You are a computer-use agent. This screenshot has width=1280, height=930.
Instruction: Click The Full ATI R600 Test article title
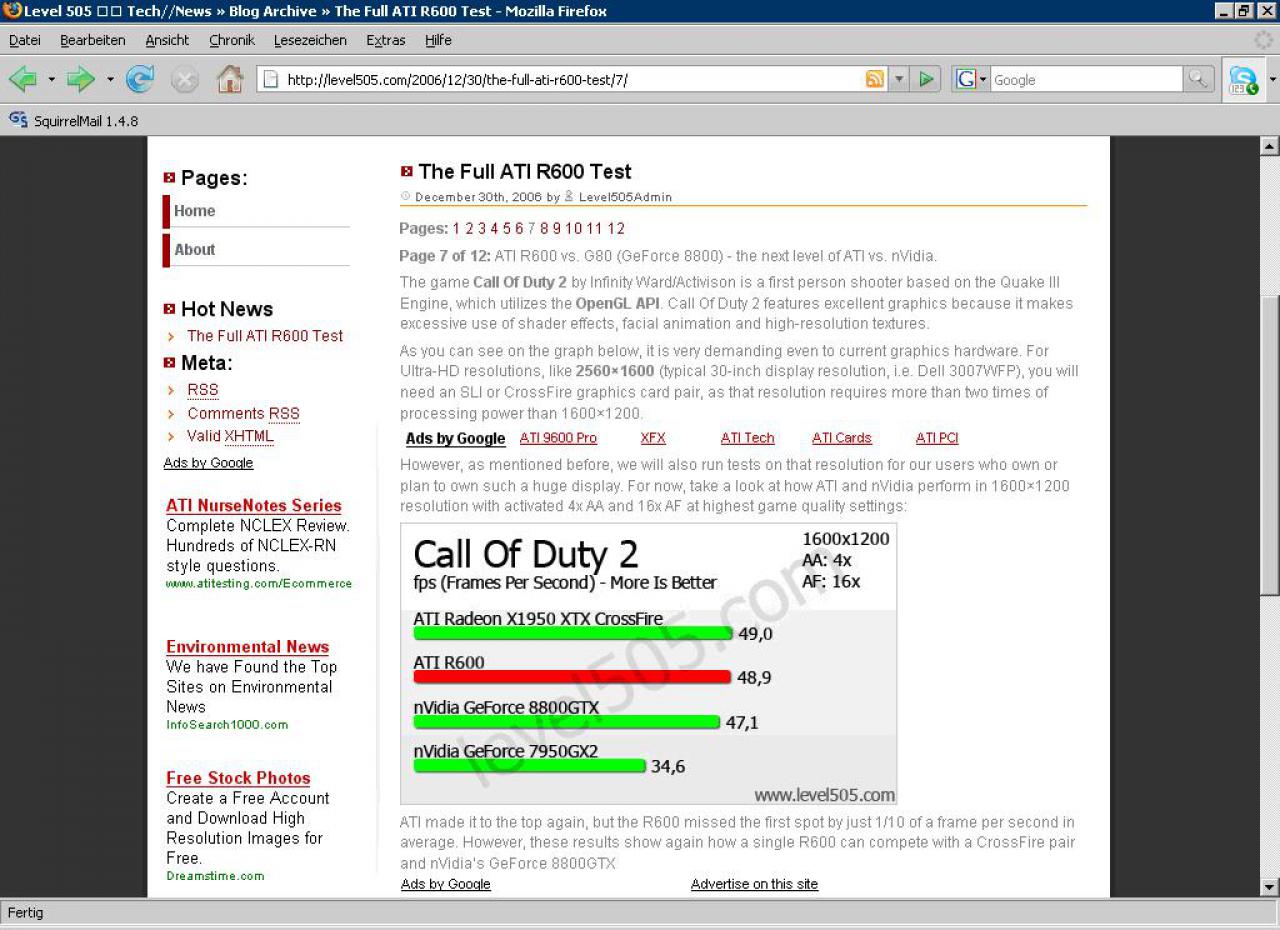click(525, 172)
